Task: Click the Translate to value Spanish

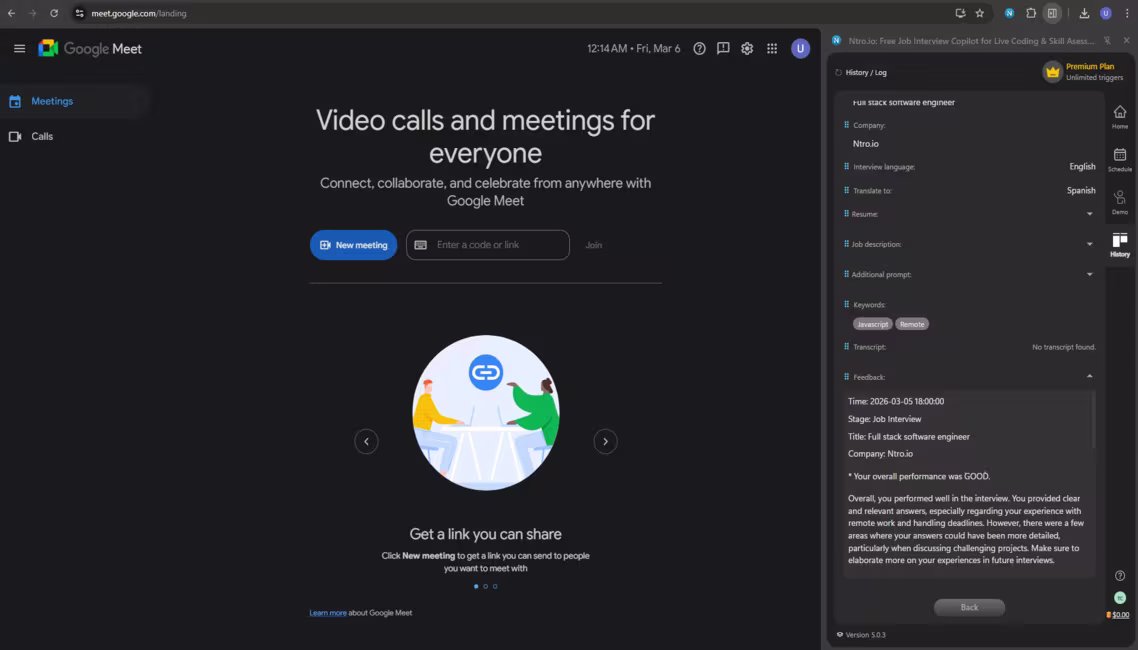Action: (1081, 190)
